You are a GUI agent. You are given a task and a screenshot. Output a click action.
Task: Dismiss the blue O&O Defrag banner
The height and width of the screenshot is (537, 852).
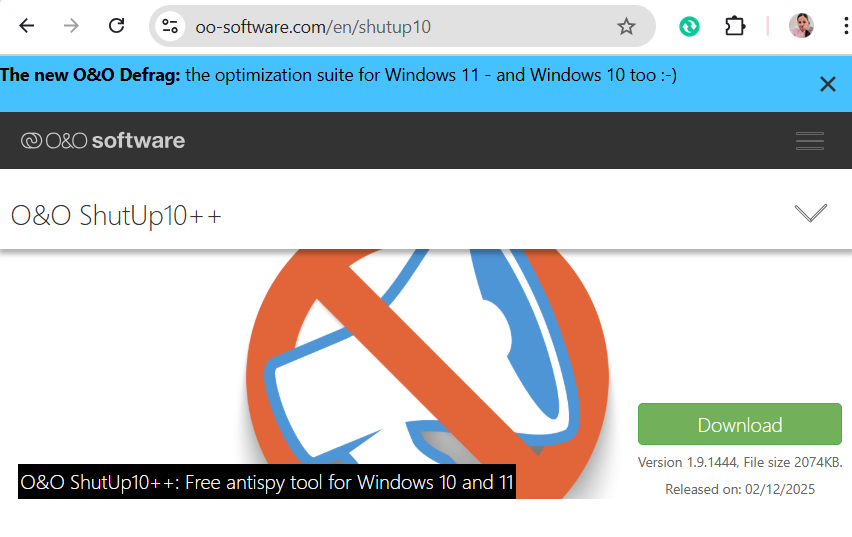(x=828, y=84)
